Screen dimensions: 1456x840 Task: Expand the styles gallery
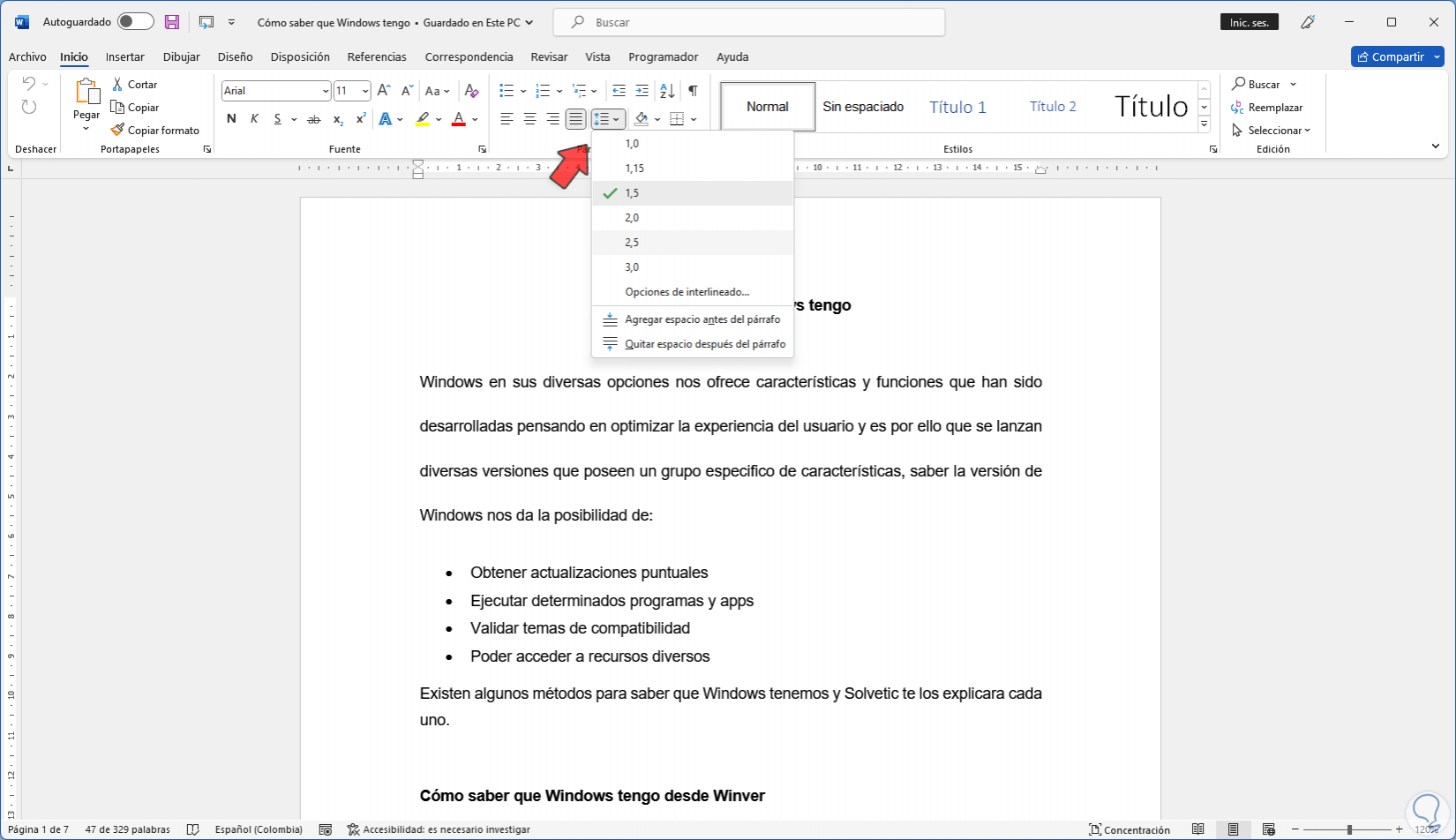coord(1205,124)
